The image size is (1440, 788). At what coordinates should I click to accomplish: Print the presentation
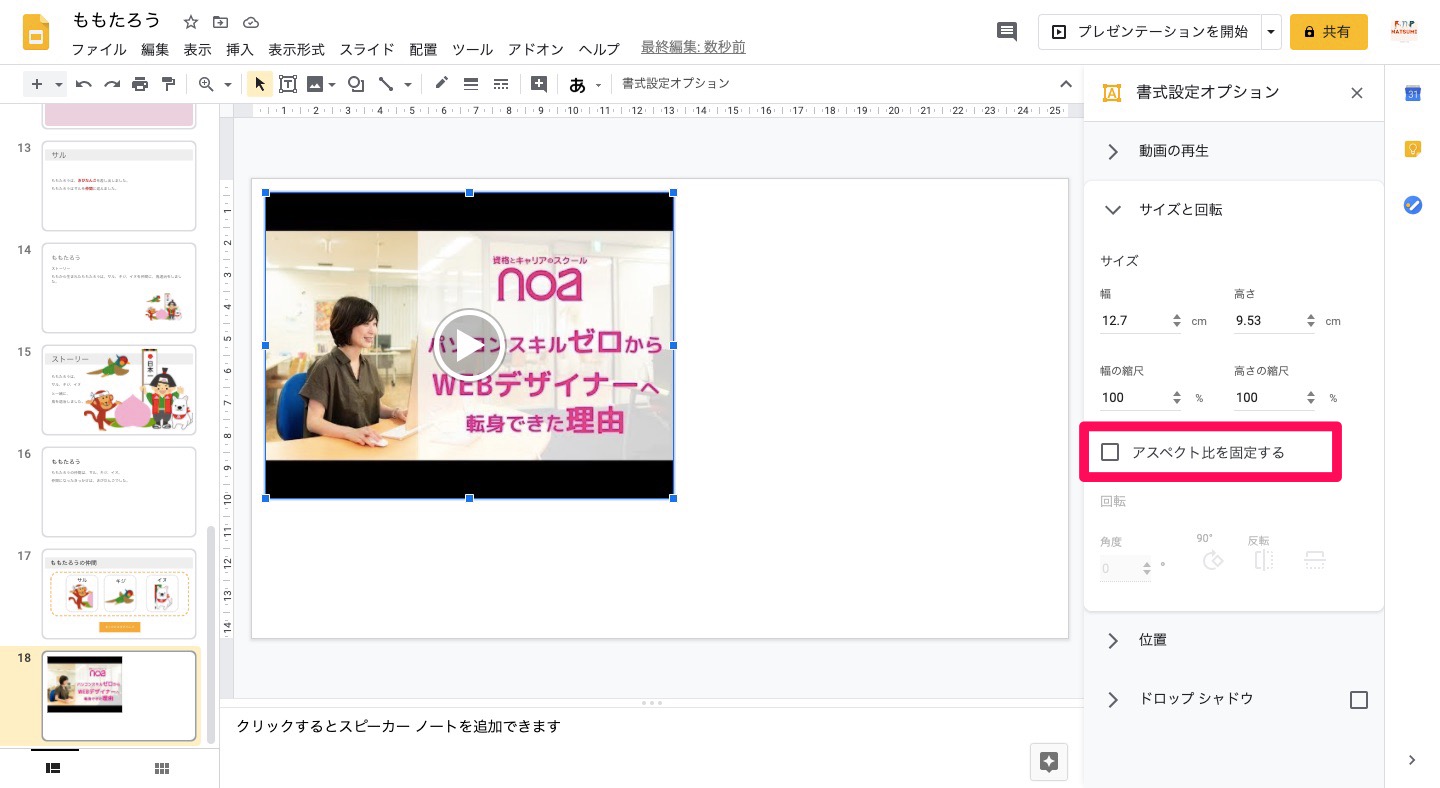pyautogui.click(x=140, y=84)
